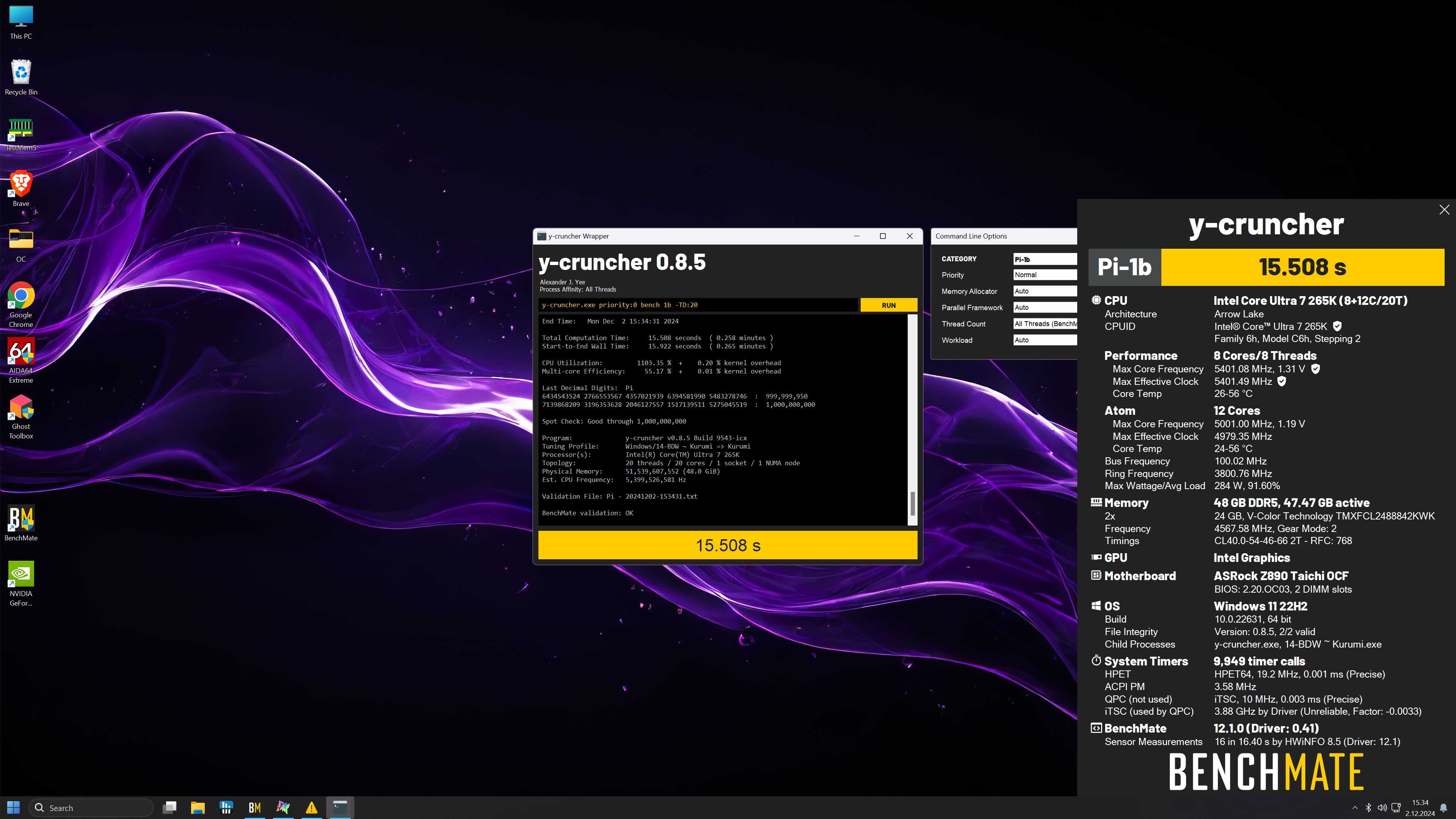Click the CPUID verified shield icon
The image size is (1456, 819).
[1337, 326]
